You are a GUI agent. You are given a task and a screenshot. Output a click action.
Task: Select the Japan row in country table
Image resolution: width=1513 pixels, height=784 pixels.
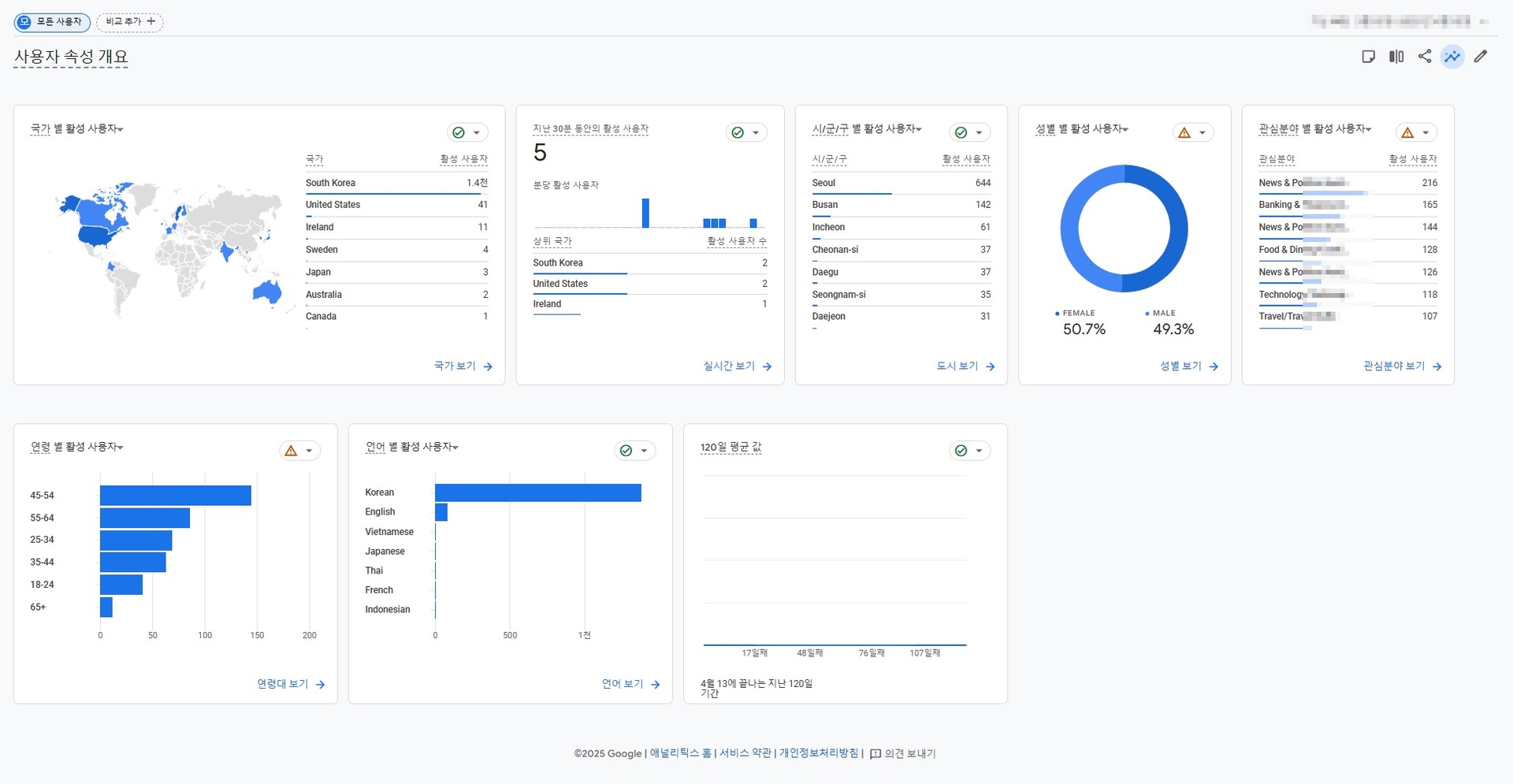pos(397,273)
